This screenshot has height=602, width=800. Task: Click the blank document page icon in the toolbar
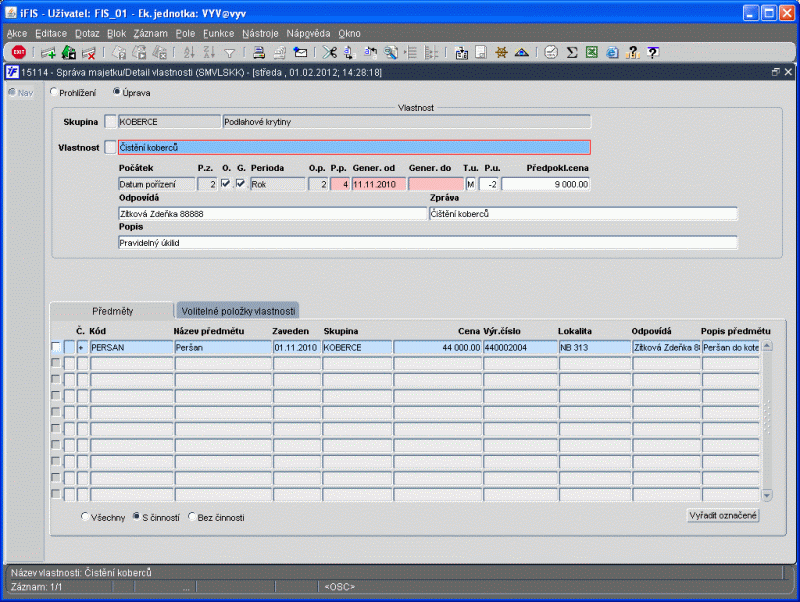click(481, 53)
